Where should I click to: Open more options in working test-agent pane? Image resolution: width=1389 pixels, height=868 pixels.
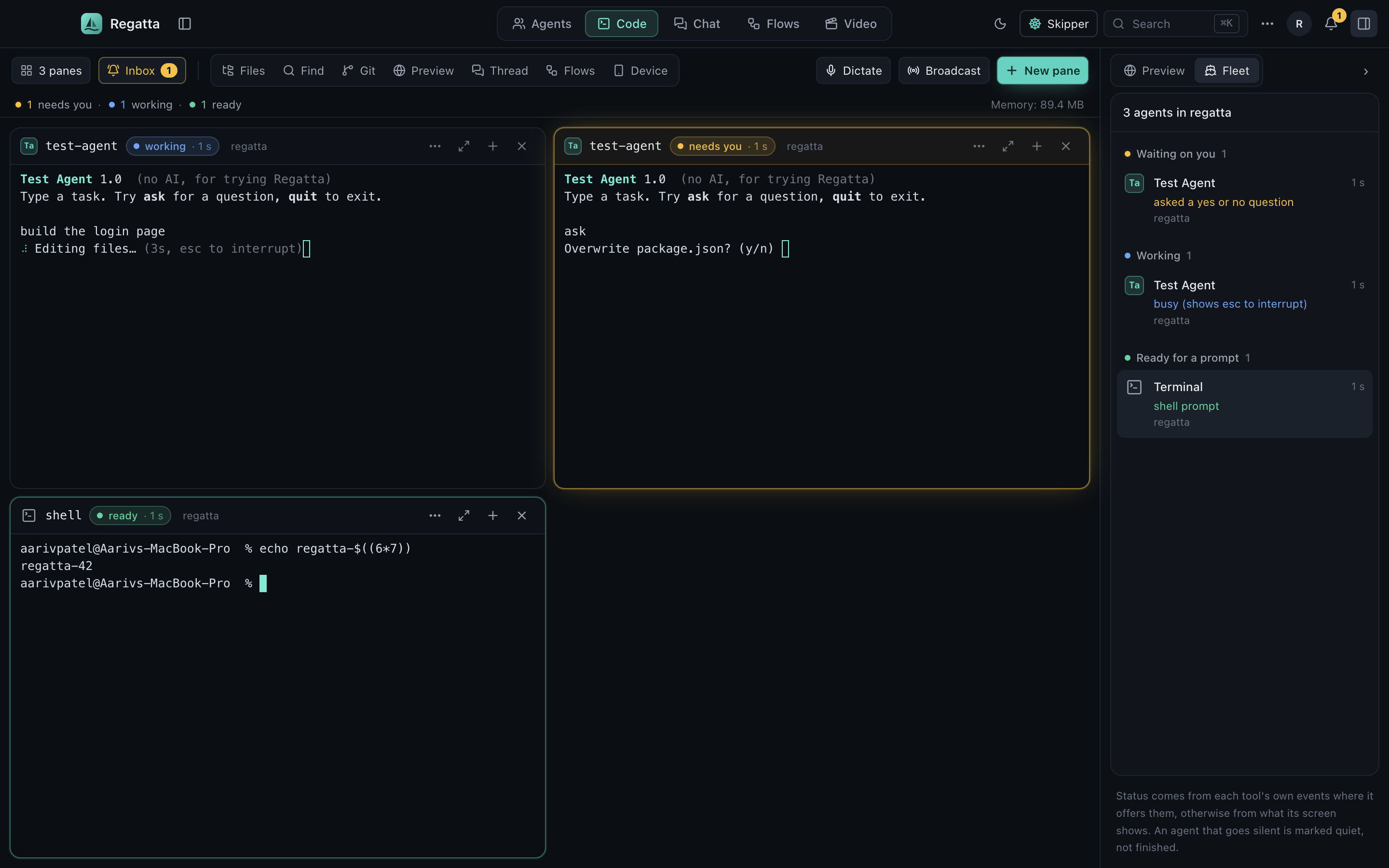[435, 147]
